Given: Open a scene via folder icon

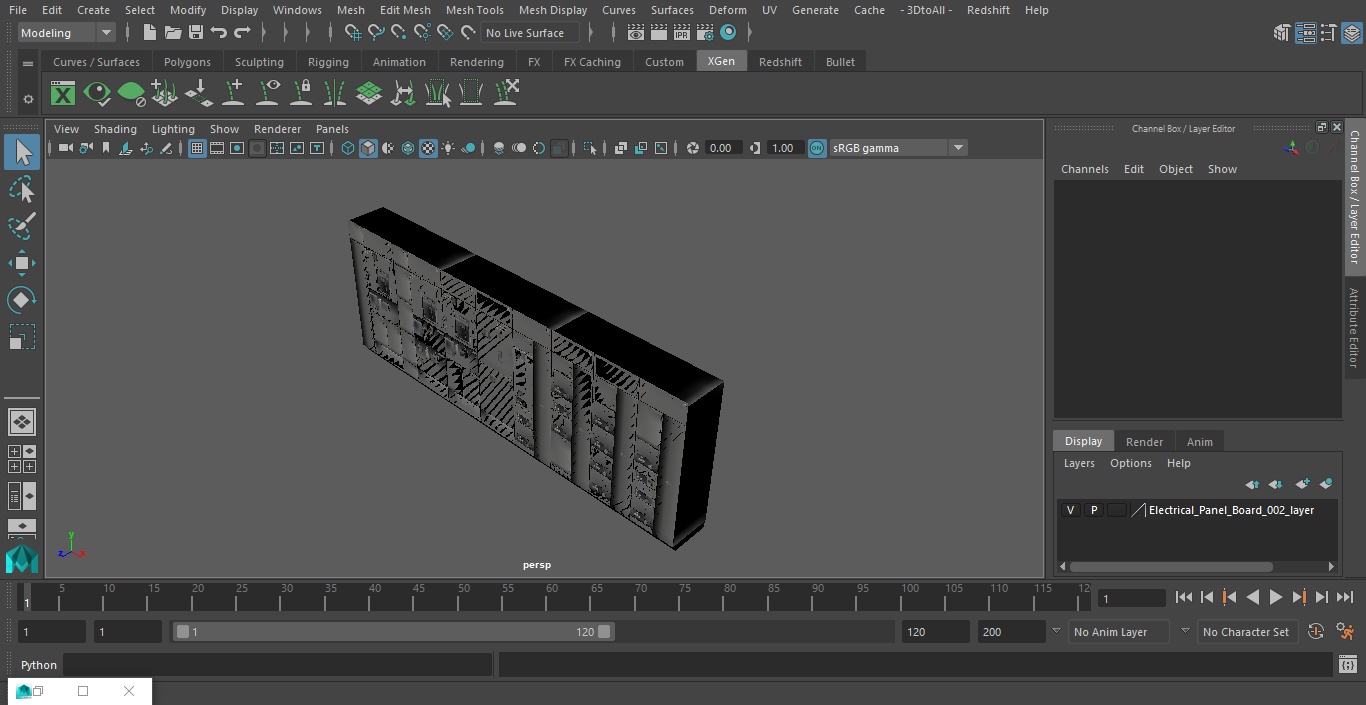Looking at the screenshot, I should pos(172,33).
